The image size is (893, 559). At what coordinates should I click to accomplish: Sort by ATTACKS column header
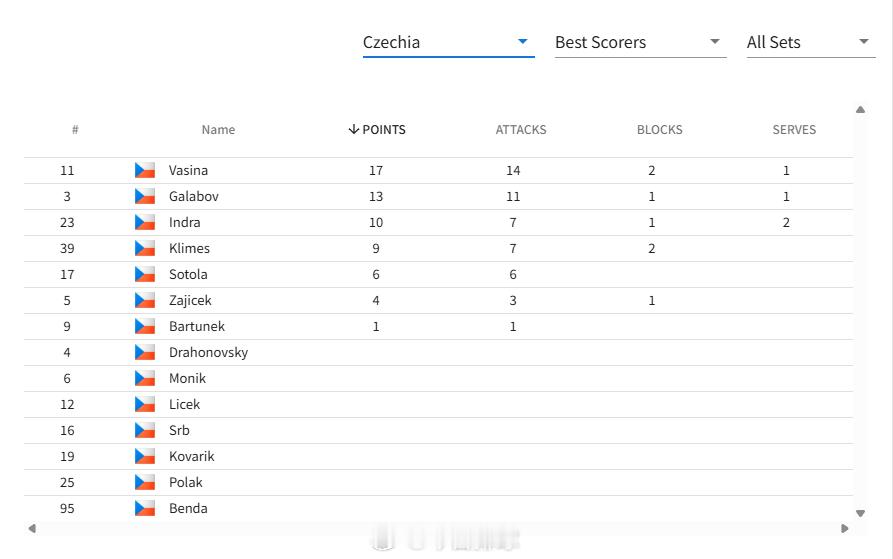(x=521, y=130)
